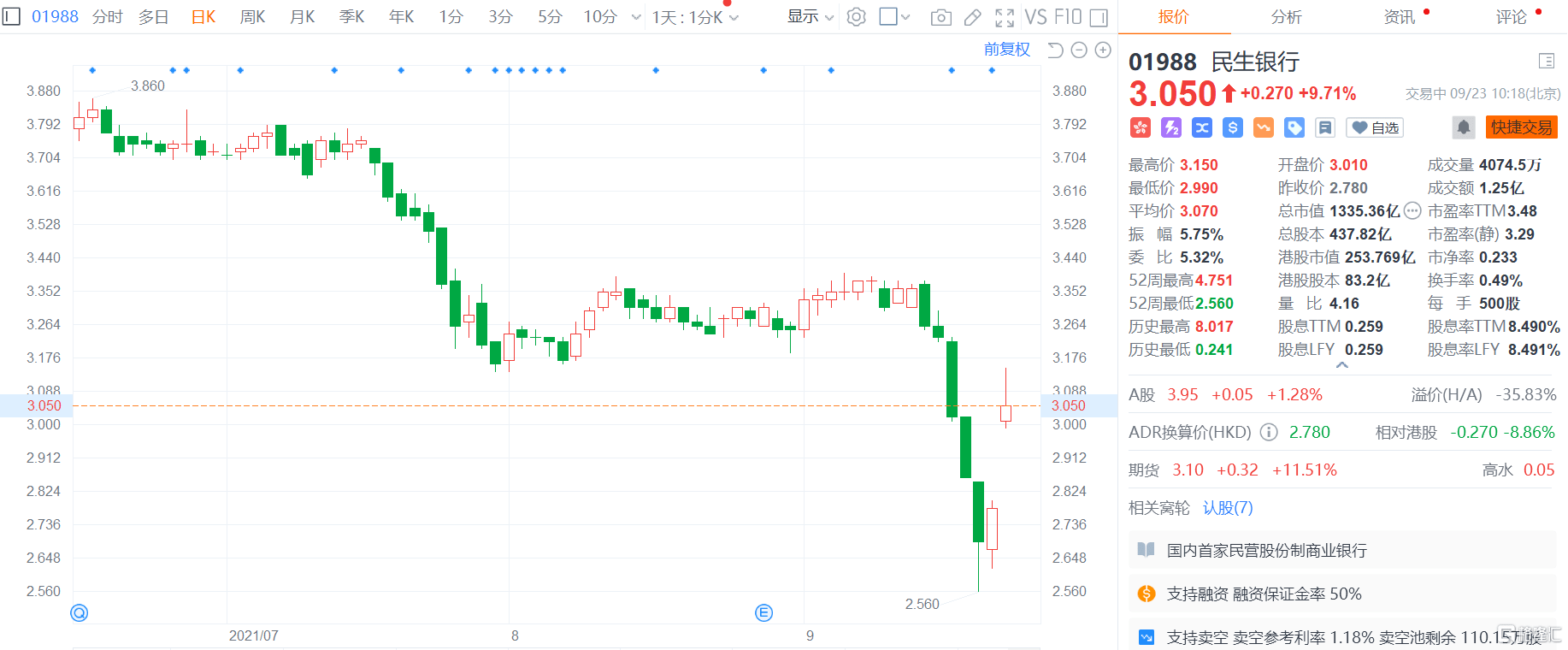Screen dimensions: 1568x650
Task: Toggle the left sidebar panel
Action: pos(11,17)
